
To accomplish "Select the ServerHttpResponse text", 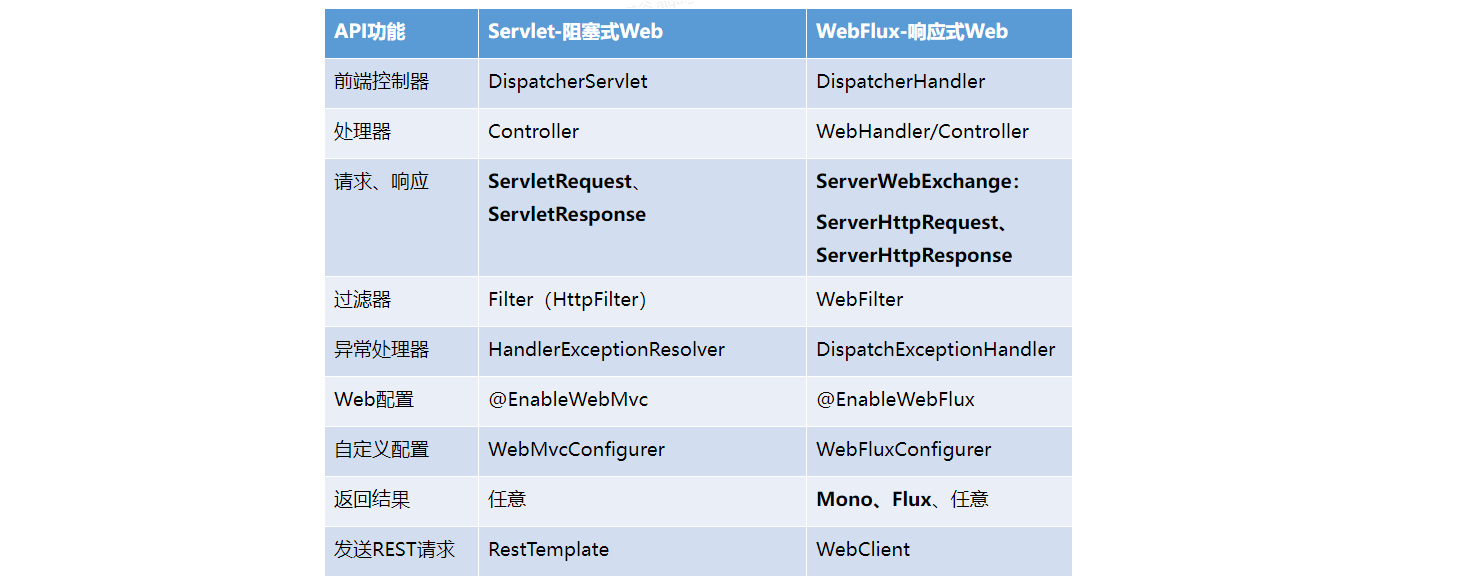I will [914, 255].
